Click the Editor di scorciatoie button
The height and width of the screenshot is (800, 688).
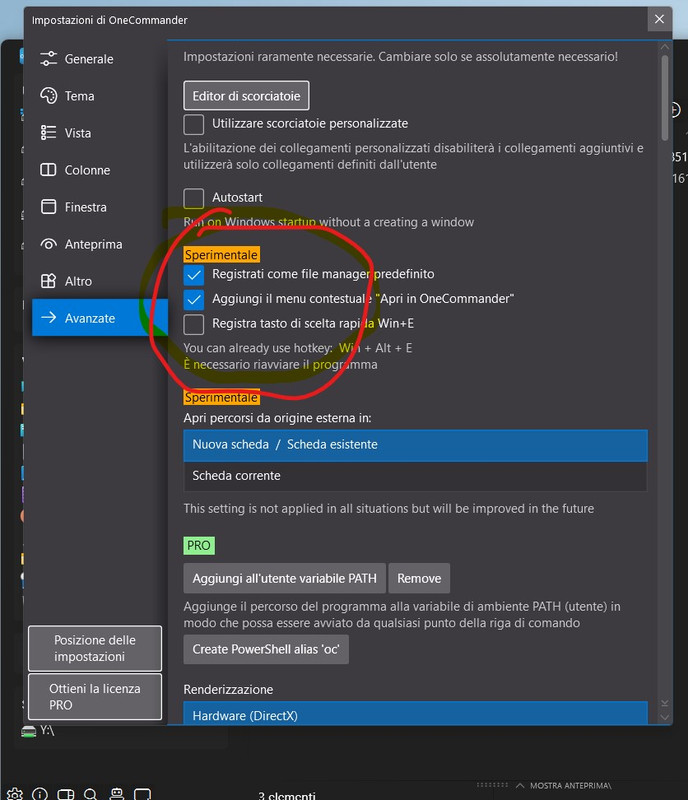pyautogui.click(x=246, y=95)
